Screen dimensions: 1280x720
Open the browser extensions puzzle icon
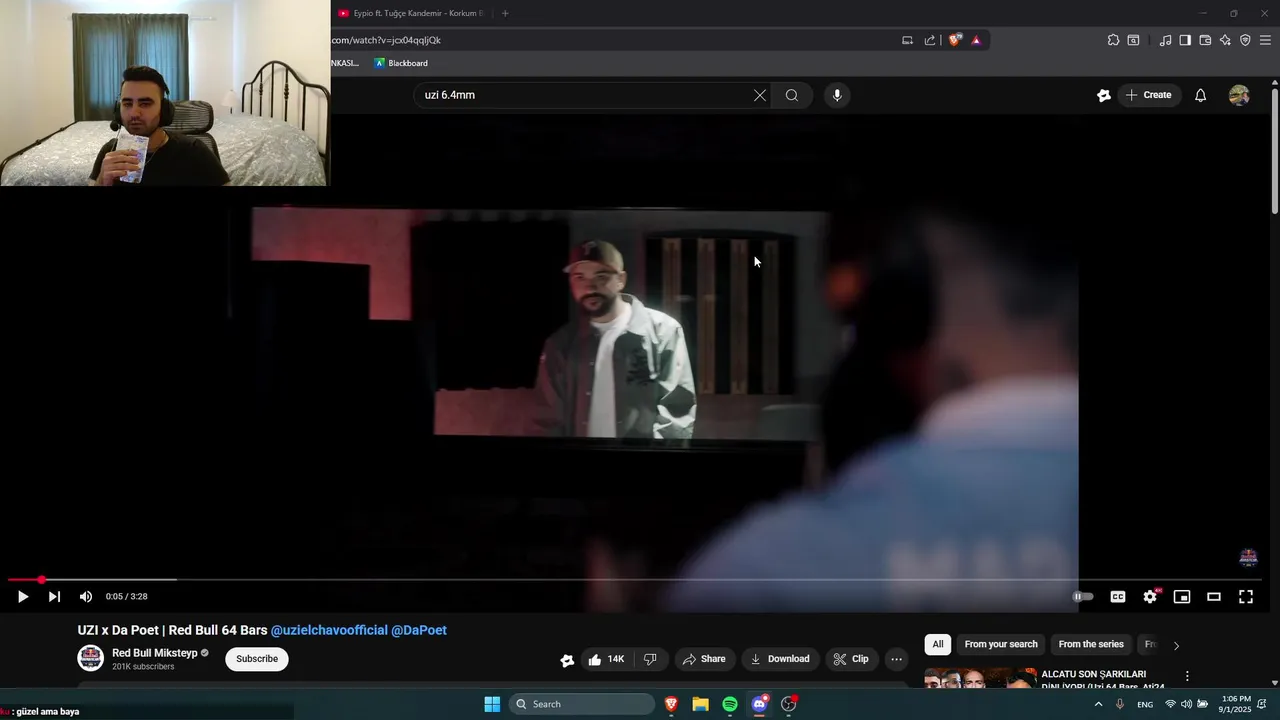coord(1113,40)
